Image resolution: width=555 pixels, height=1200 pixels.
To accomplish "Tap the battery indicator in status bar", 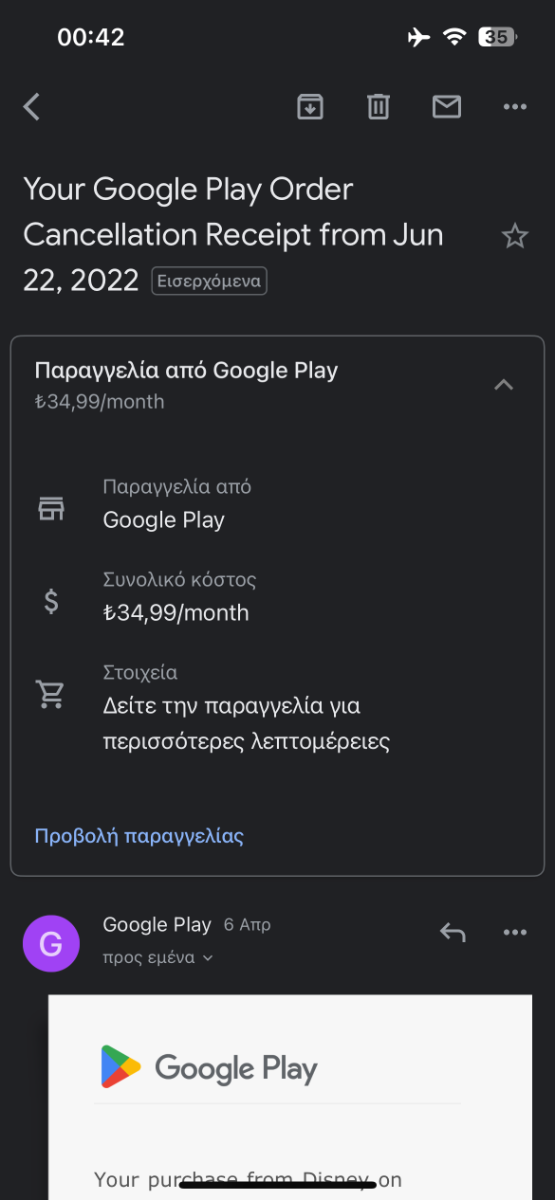I will coord(498,37).
